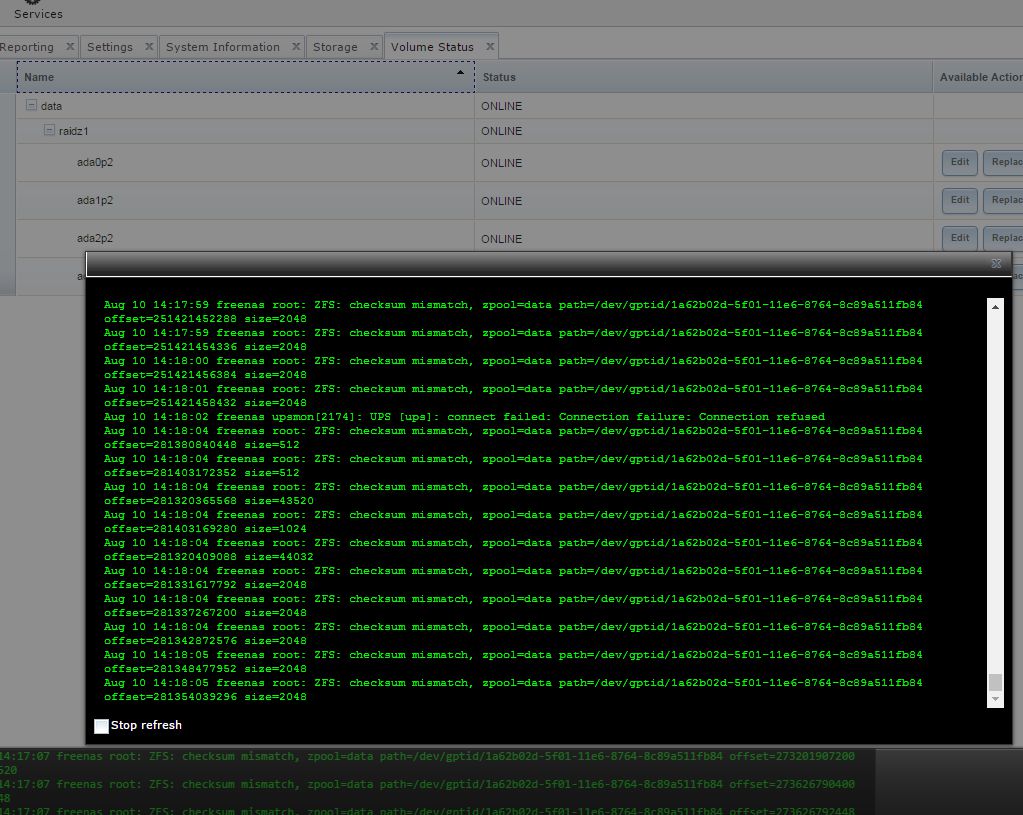Close the System Information tab
Viewport: 1023px width, 815px height.
pos(296,46)
